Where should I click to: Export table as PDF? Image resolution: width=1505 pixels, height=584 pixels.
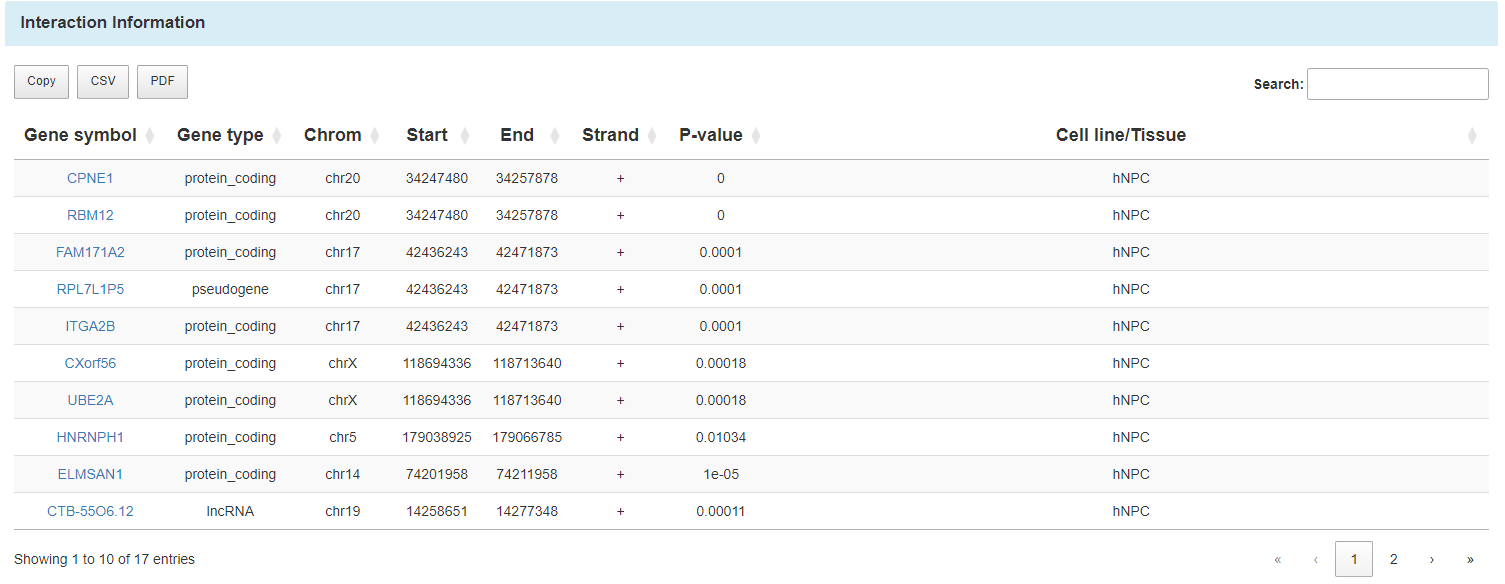coord(162,82)
